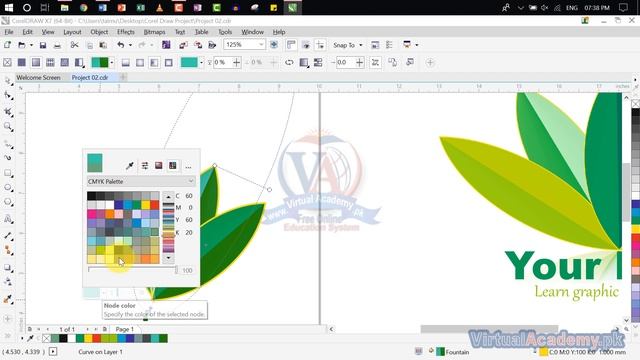Add new document tab plus button
640x360 pixels.
(x=123, y=77)
